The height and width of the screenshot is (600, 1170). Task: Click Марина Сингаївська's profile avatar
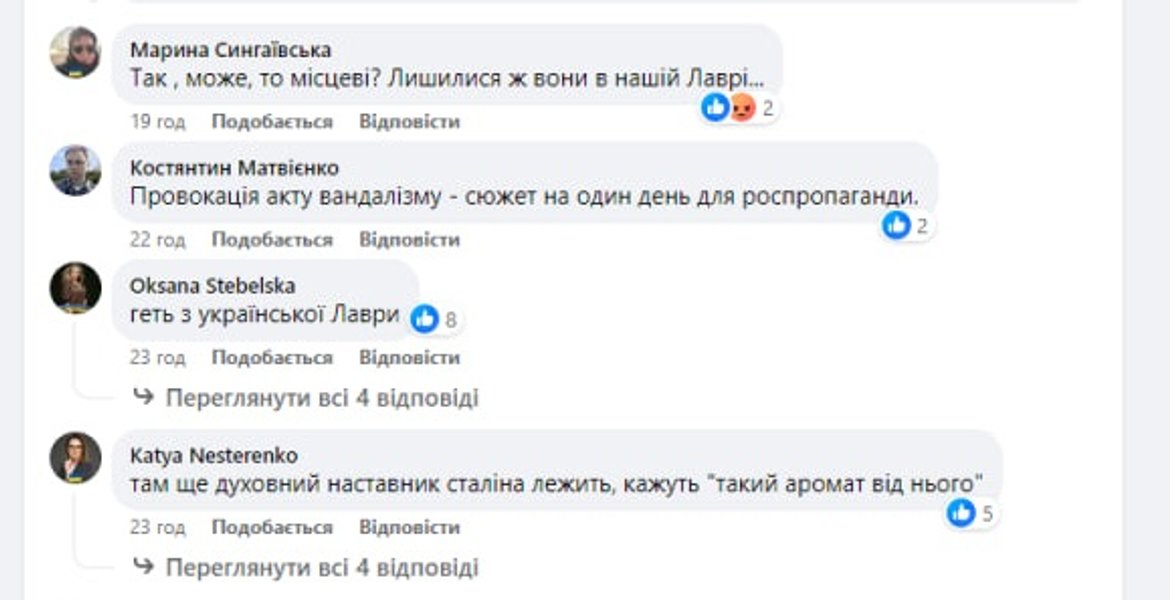pyautogui.click(x=76, y=52)
